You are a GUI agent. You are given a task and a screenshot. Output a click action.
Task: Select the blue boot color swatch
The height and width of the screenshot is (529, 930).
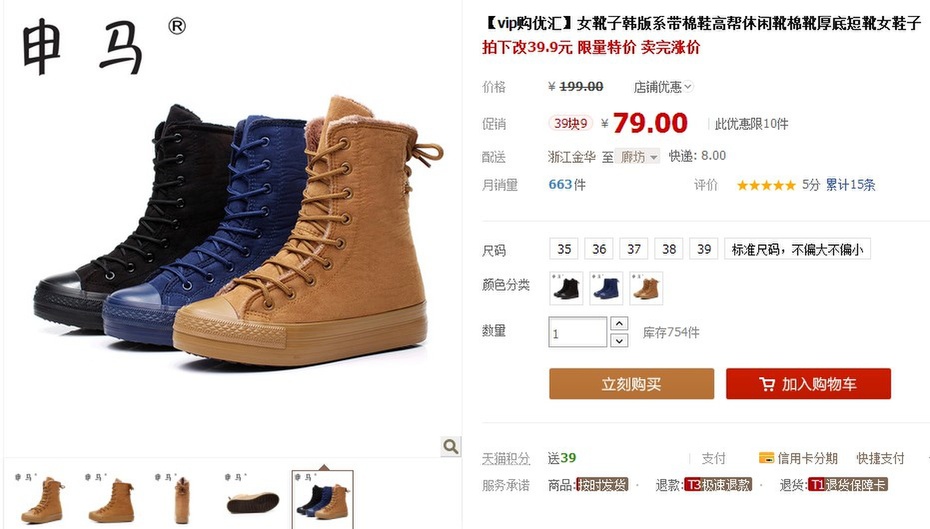point(606,288)
